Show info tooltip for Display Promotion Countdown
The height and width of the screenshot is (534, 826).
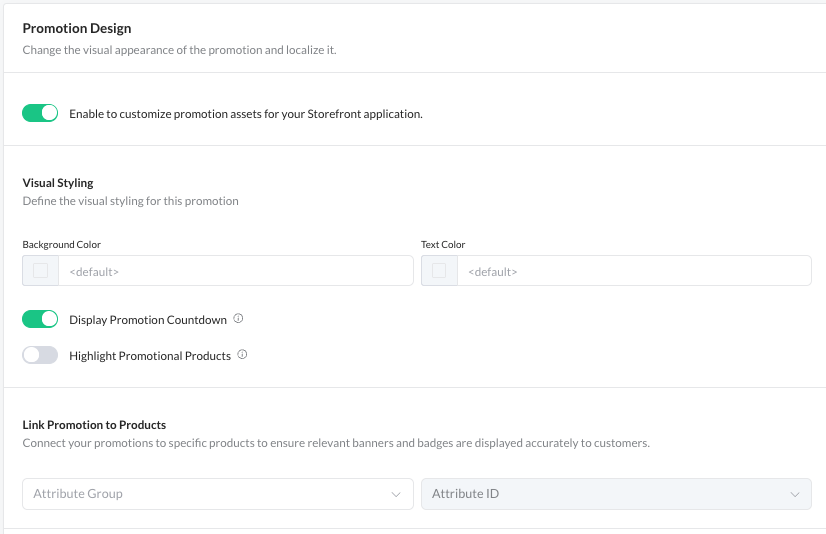[238, 319]
